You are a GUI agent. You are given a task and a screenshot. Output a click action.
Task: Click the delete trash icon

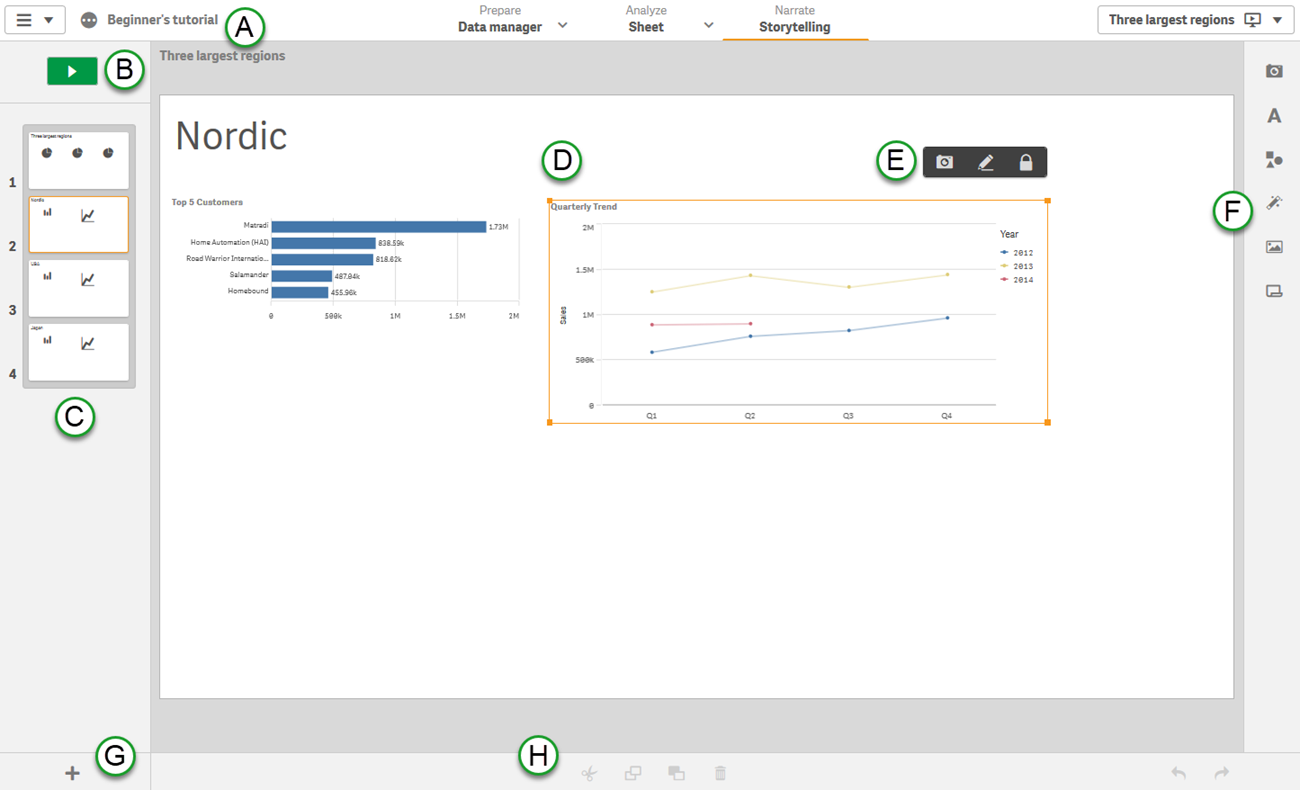click(x=720, y=773)
